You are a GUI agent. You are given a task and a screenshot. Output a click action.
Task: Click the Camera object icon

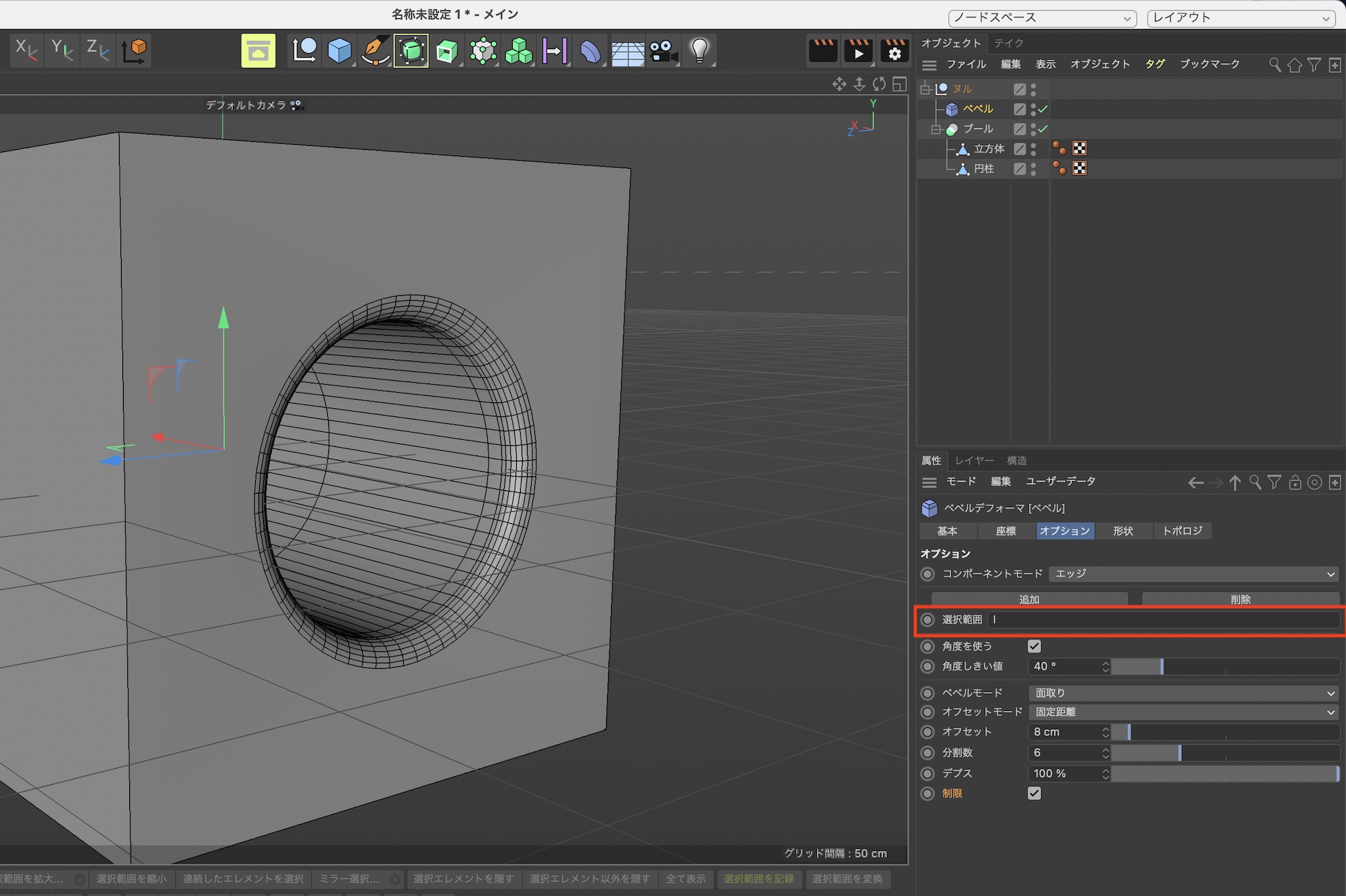coord(663,51)
